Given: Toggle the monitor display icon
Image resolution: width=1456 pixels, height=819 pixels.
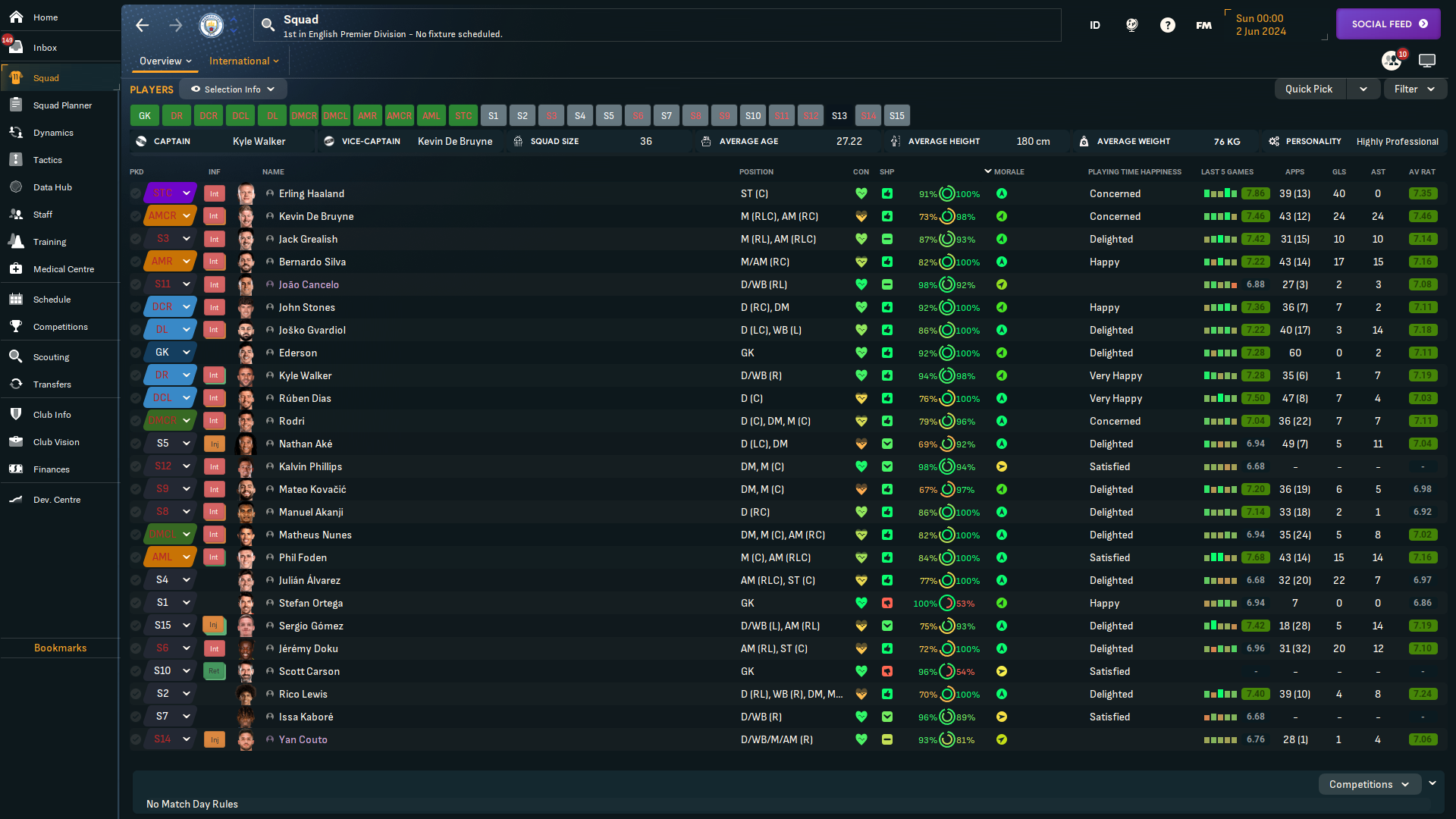Looking at the screenshot, I should tap(1427, 61).
